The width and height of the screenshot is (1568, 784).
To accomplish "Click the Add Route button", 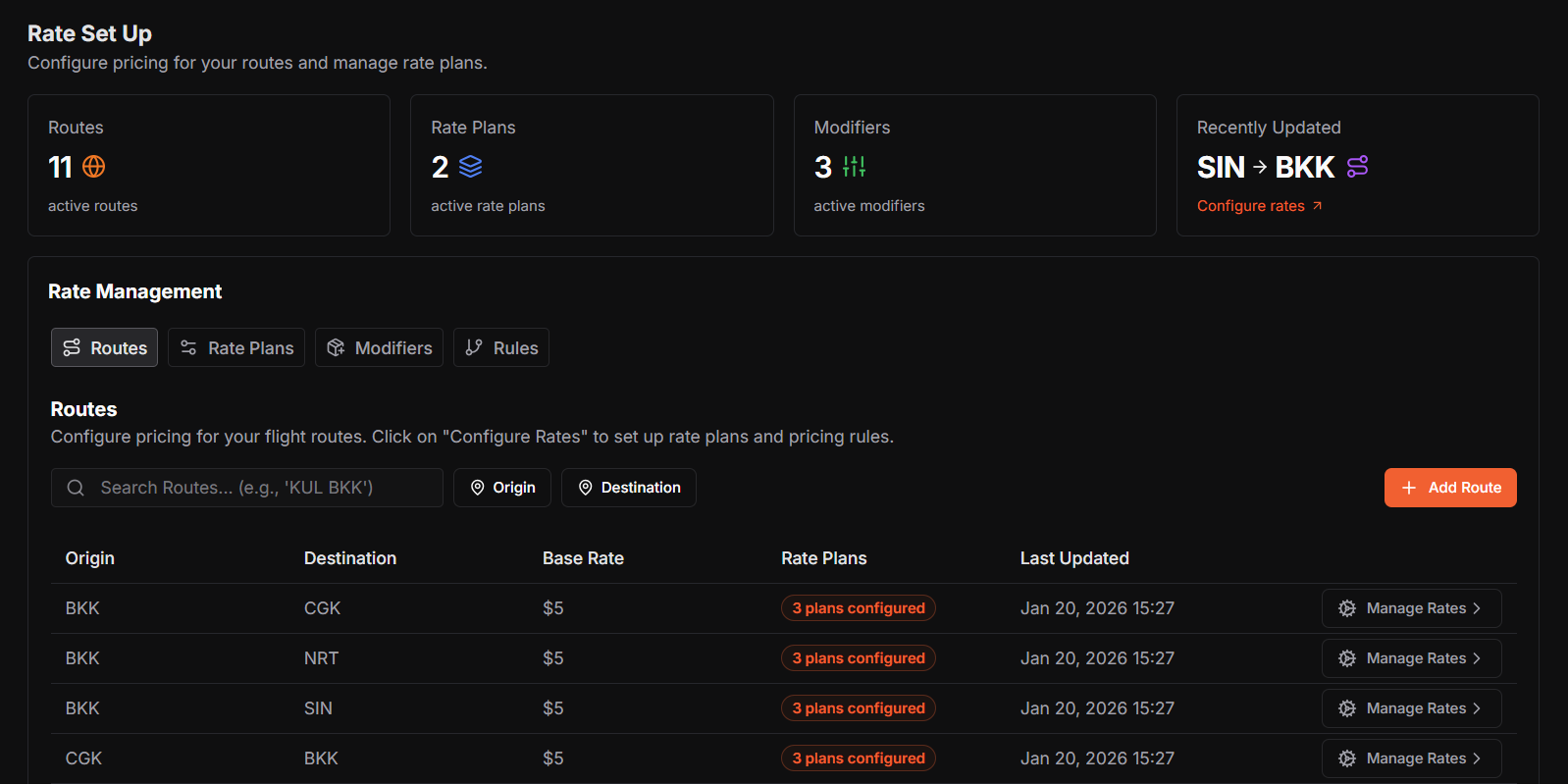I will coord(1450,488).
